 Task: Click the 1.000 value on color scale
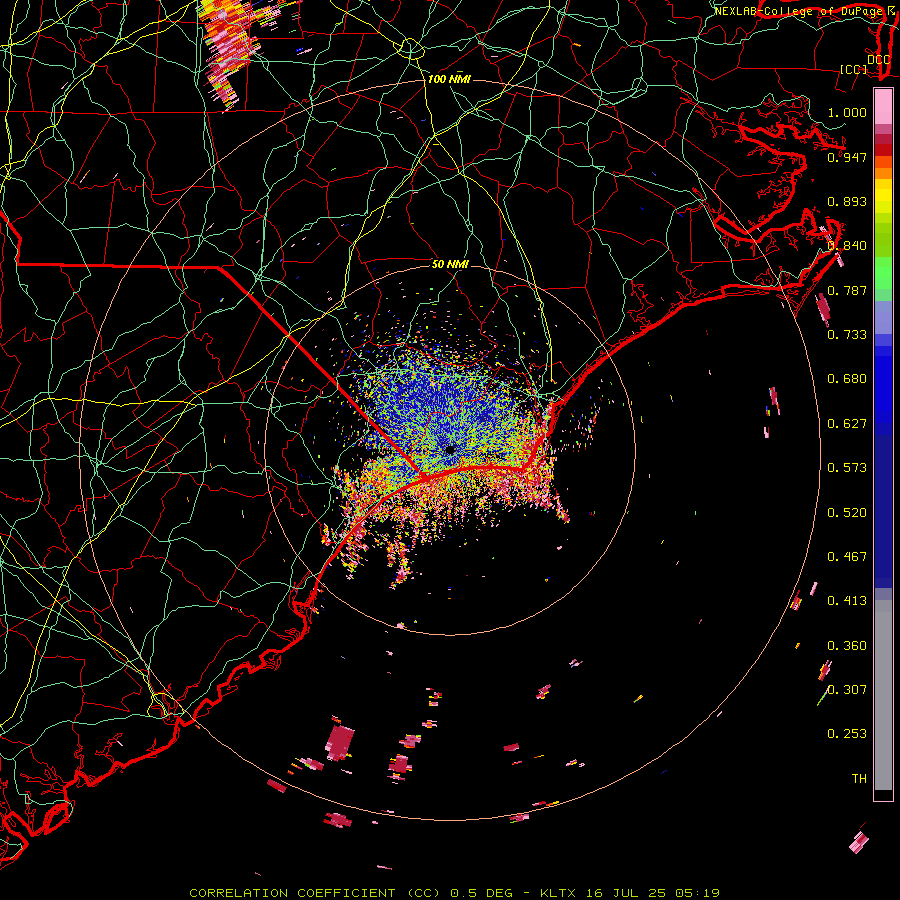click(x=847, y=112)
